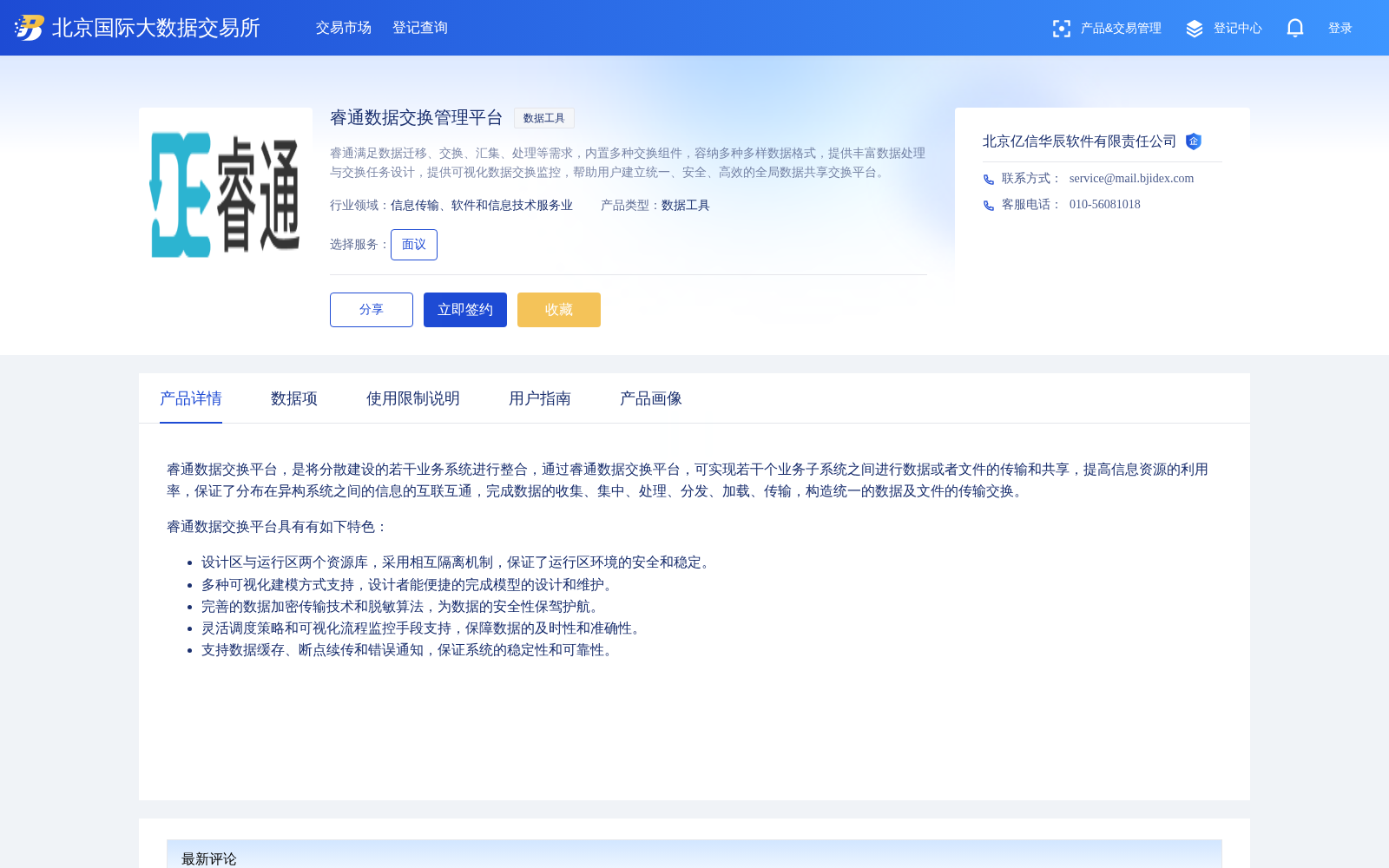Select the 面议 service option
1389x868 pixels.
coord(414,245)
